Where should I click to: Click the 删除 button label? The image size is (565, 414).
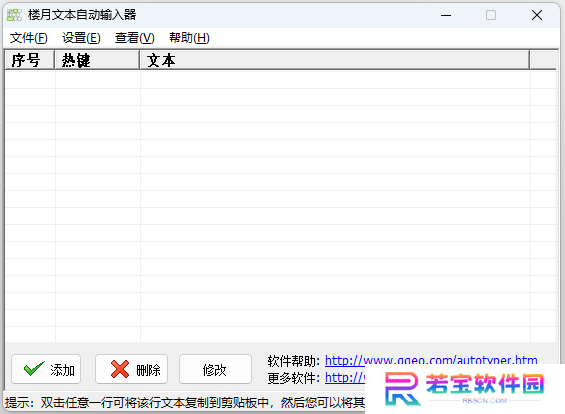[148, 370]
